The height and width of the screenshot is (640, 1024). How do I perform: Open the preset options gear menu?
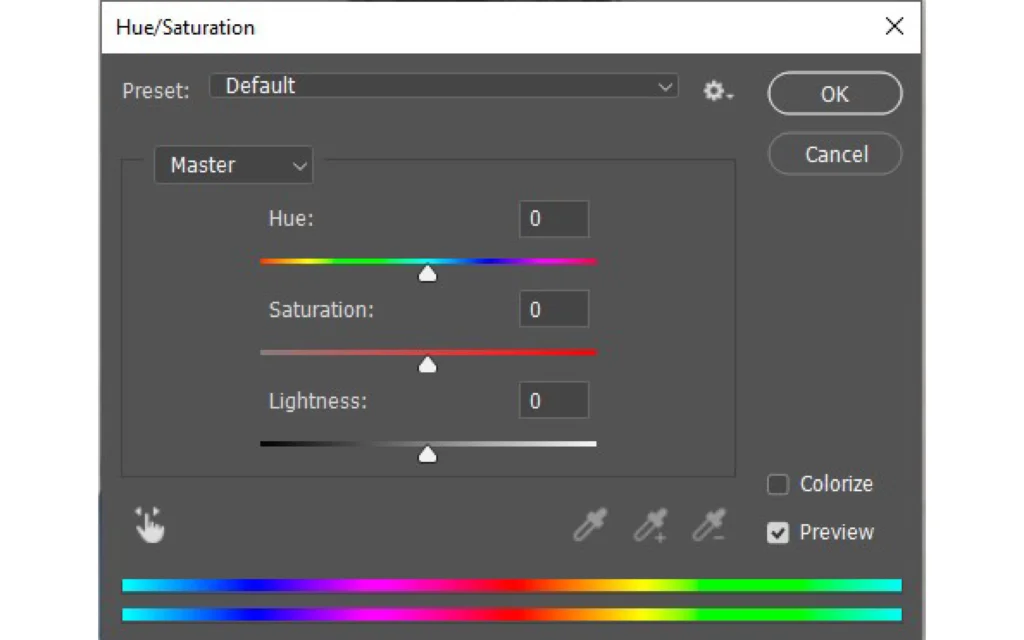pyautogui.click(x=714, y=91)
